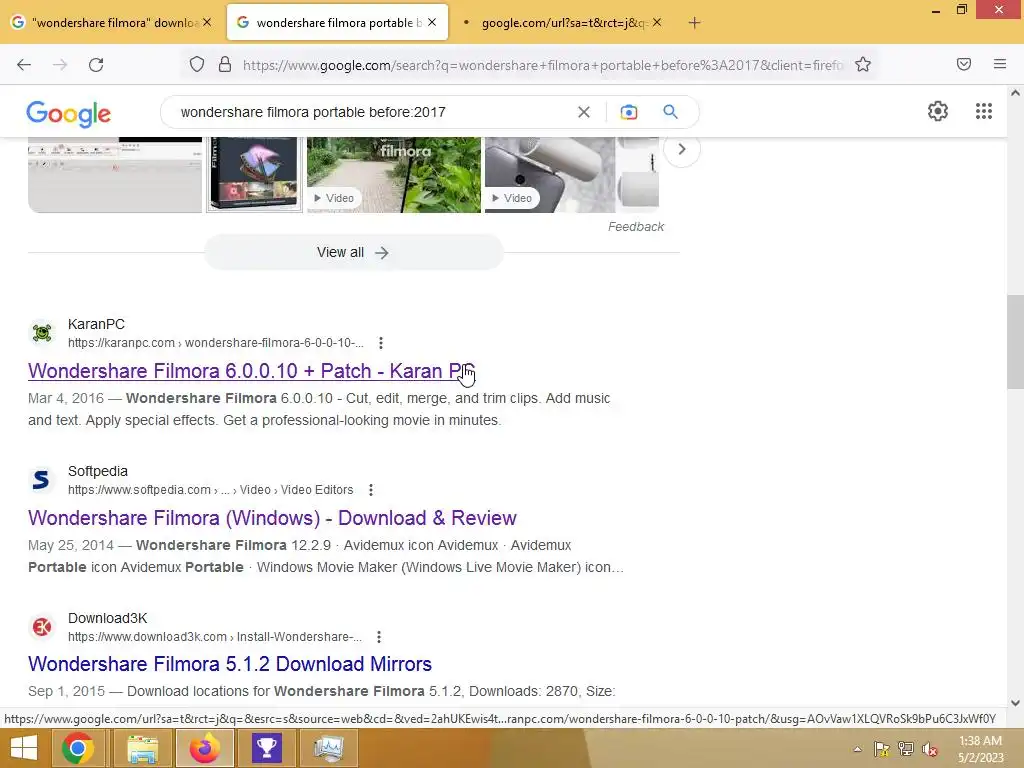Select wondershare filmora portable tab
Screen dimensions: 1024x768
[330, 23]
